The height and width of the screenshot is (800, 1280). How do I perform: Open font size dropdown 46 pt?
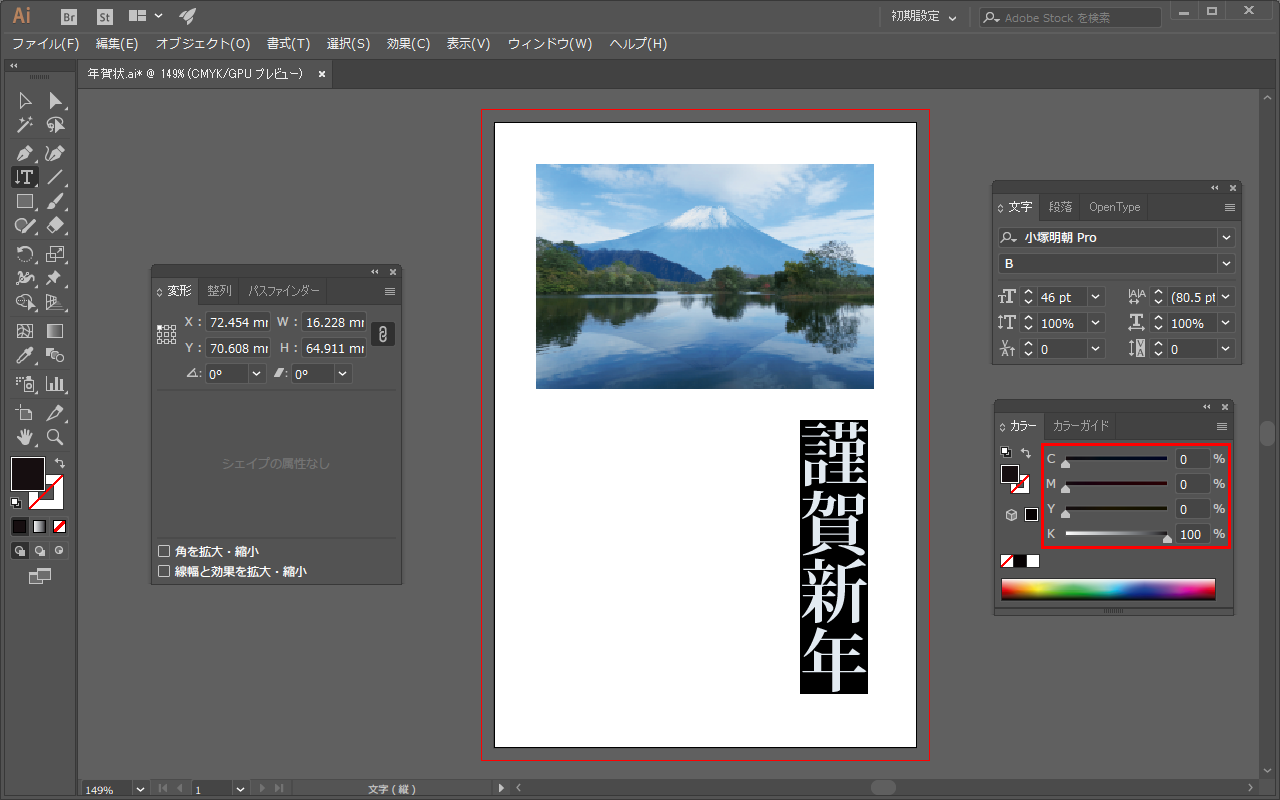pos(1096,297)
